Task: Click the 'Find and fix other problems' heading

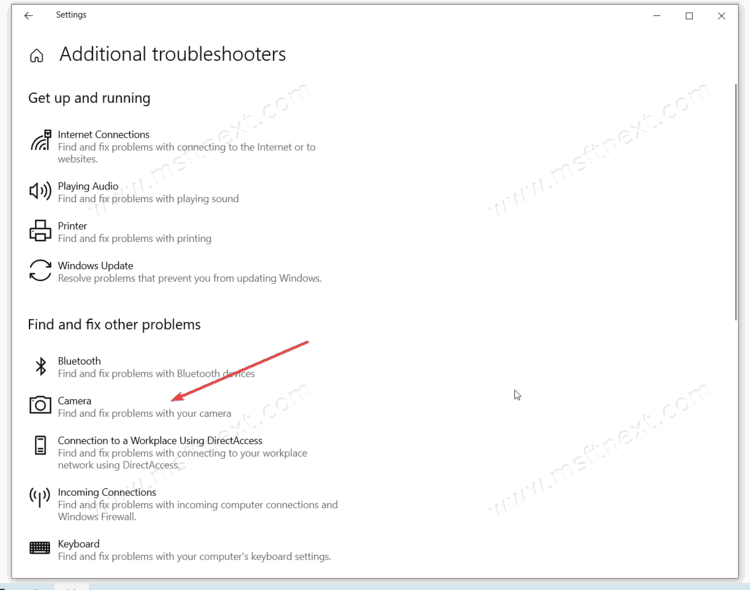Action: (114, 324)
